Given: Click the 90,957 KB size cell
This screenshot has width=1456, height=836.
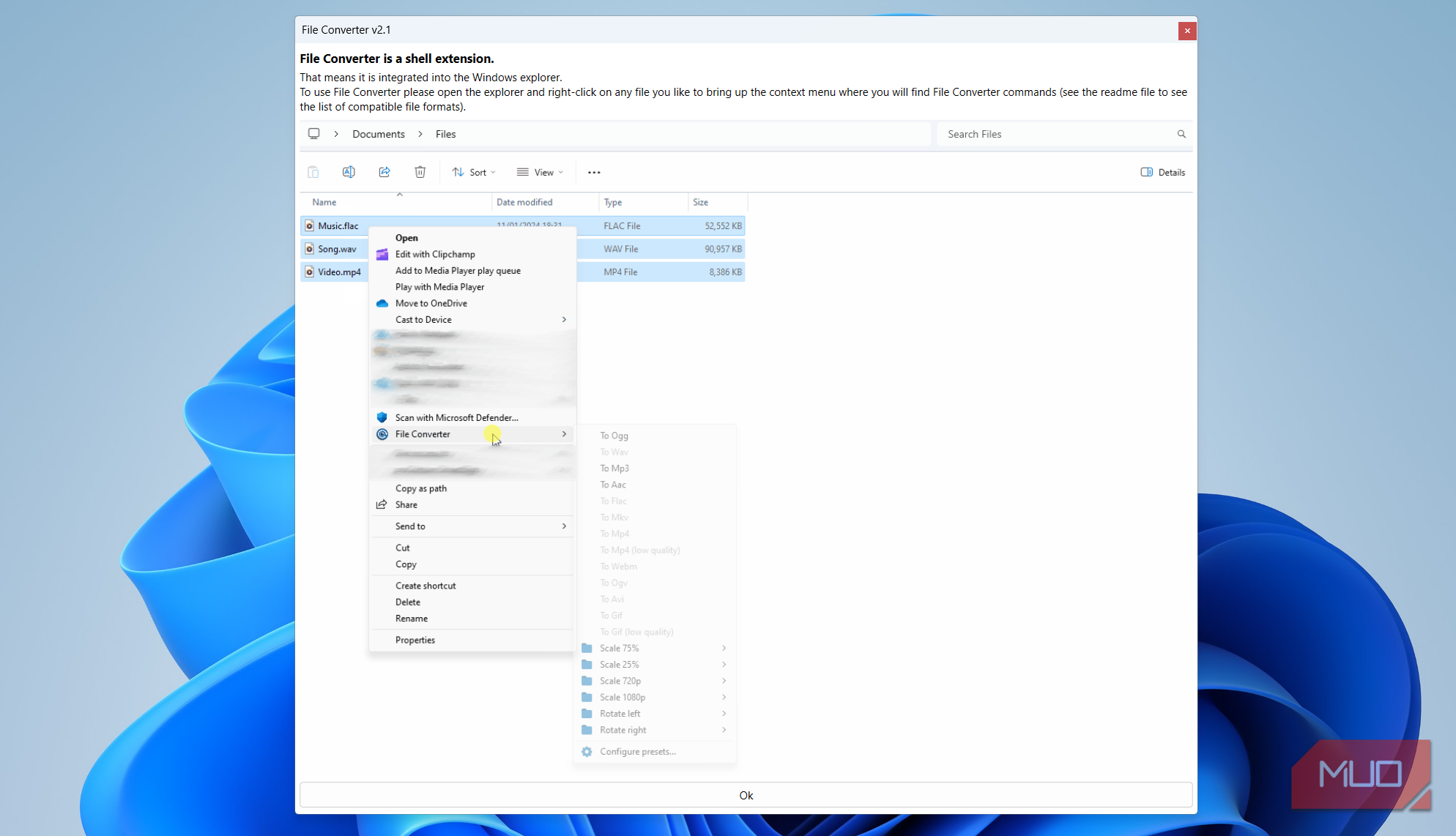Looking at the screenshot, I should tap(723, 249).
